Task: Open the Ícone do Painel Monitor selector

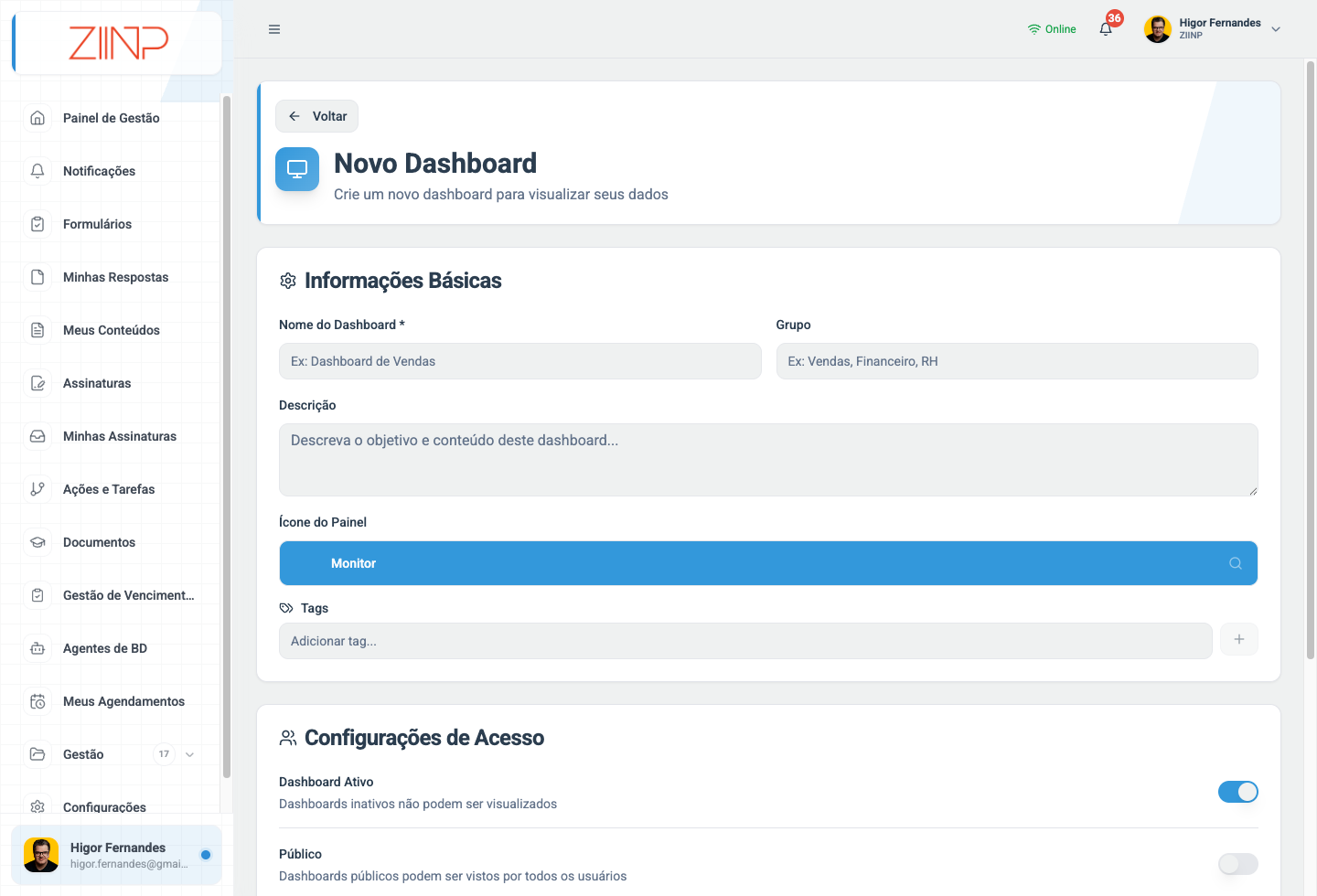Action: point(768,563)
